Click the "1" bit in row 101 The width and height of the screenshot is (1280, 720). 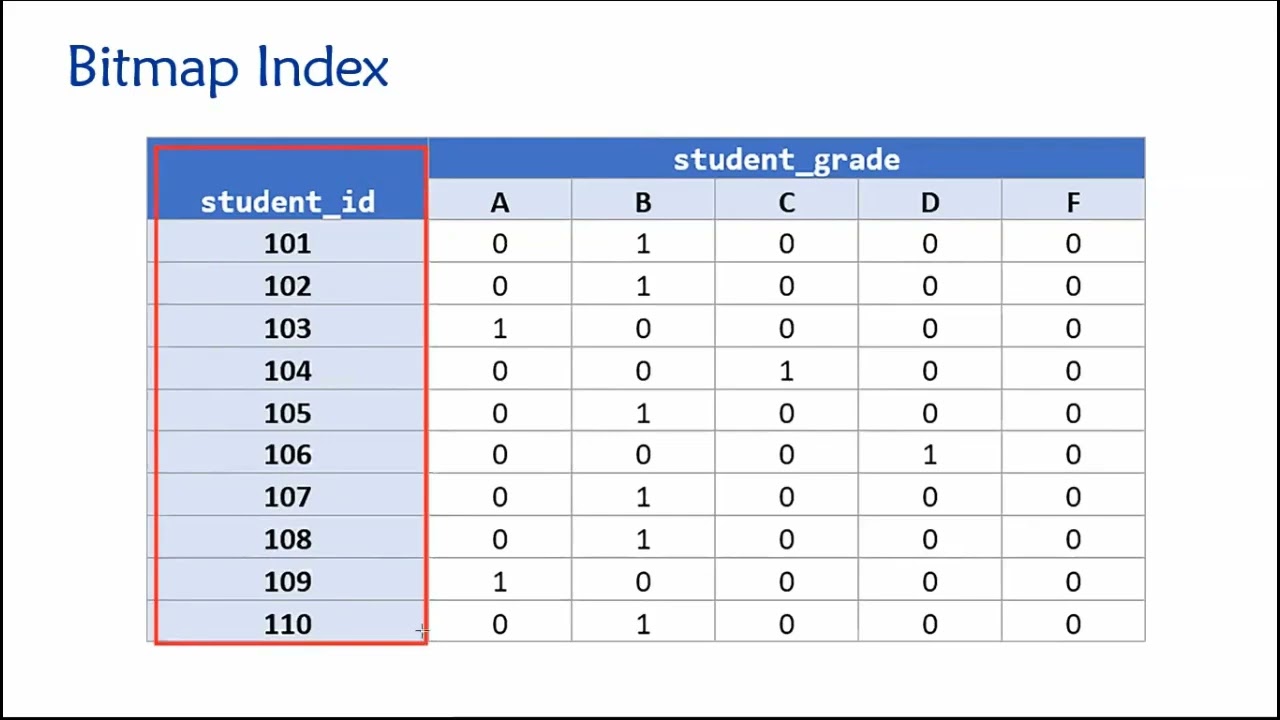pyautogui.click(x=643, y=243)
